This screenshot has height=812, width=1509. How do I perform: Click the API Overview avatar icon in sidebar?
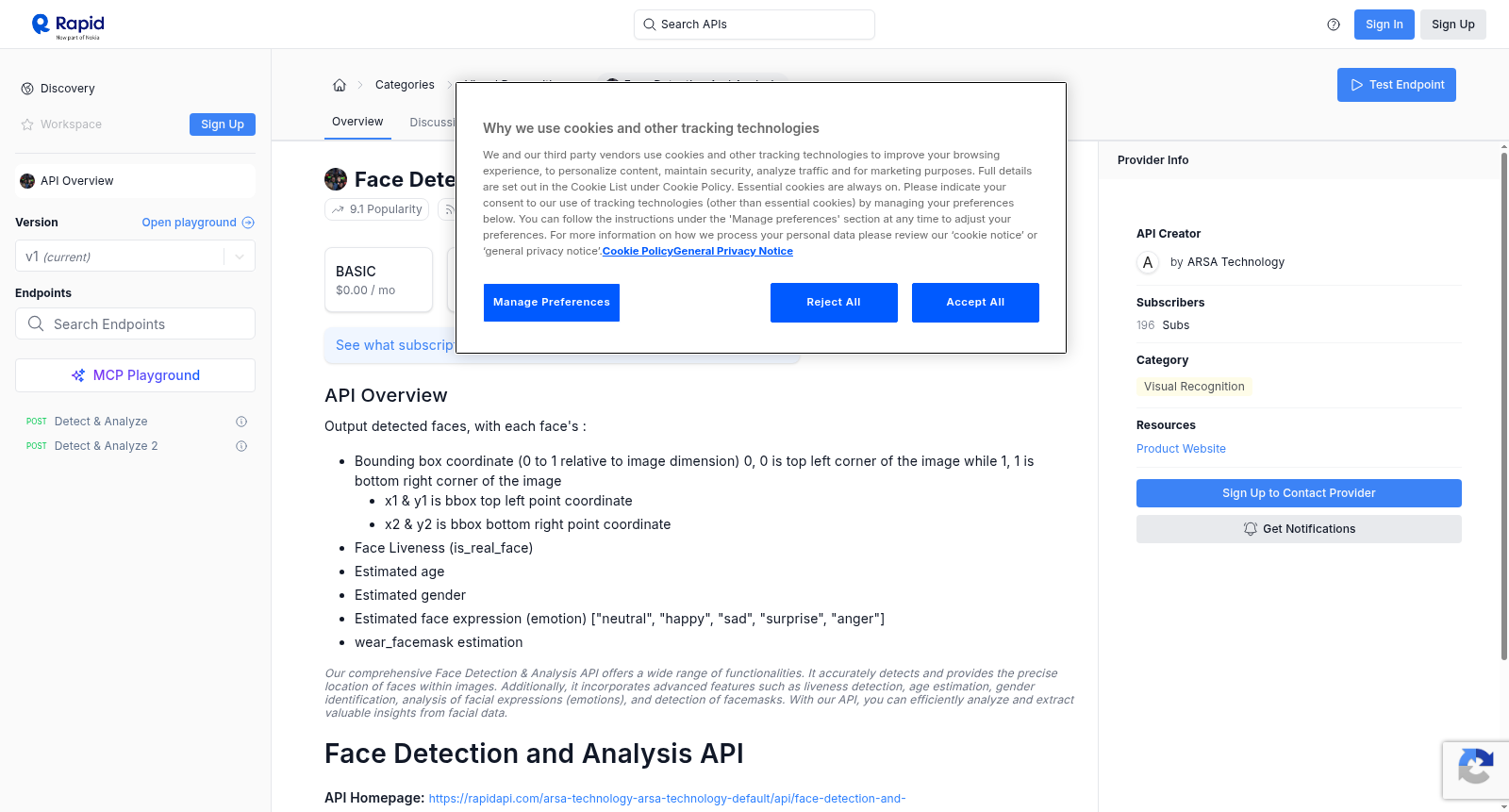[27, 181]
